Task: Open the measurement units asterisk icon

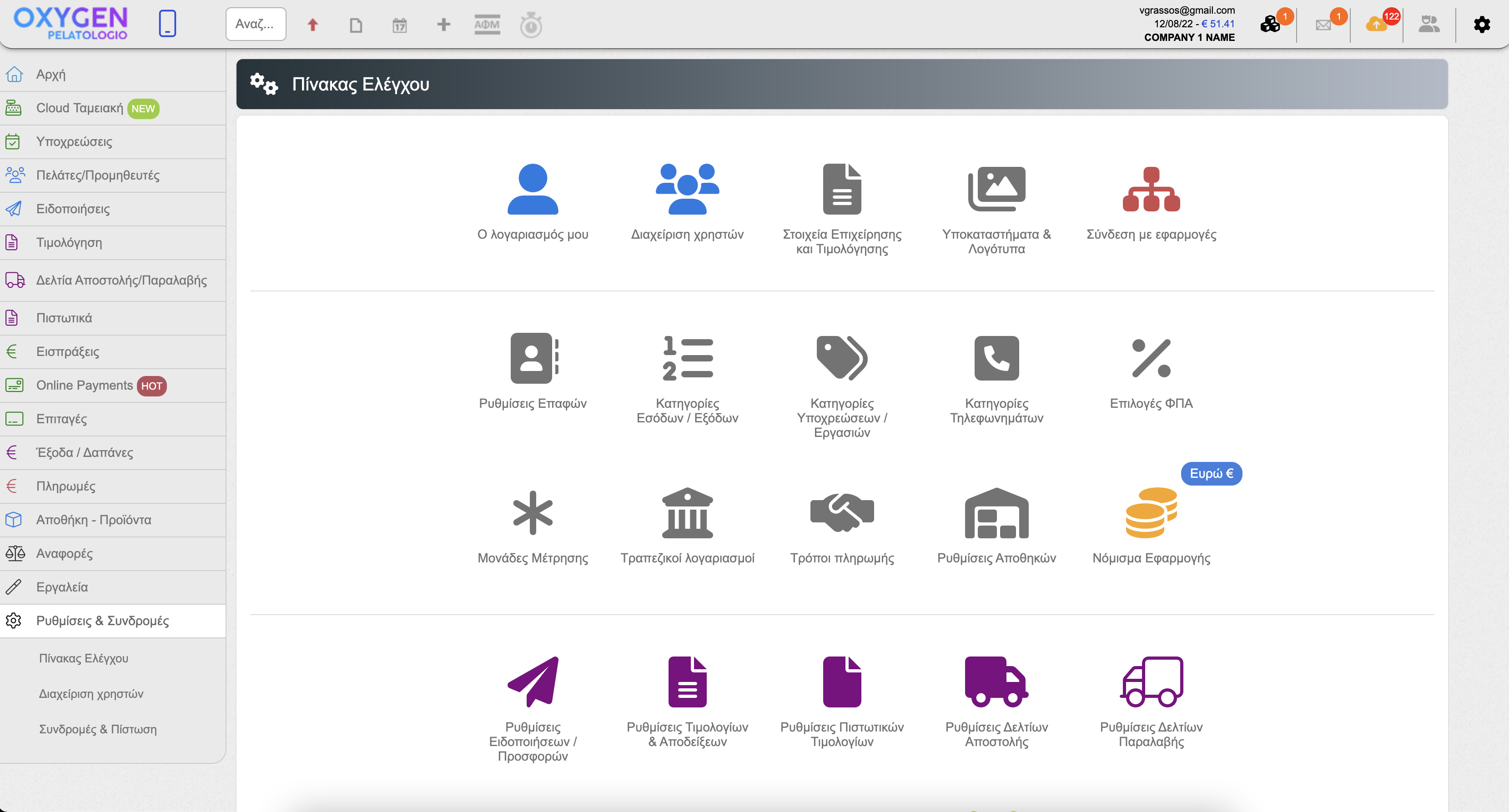Action: point(533,513)
